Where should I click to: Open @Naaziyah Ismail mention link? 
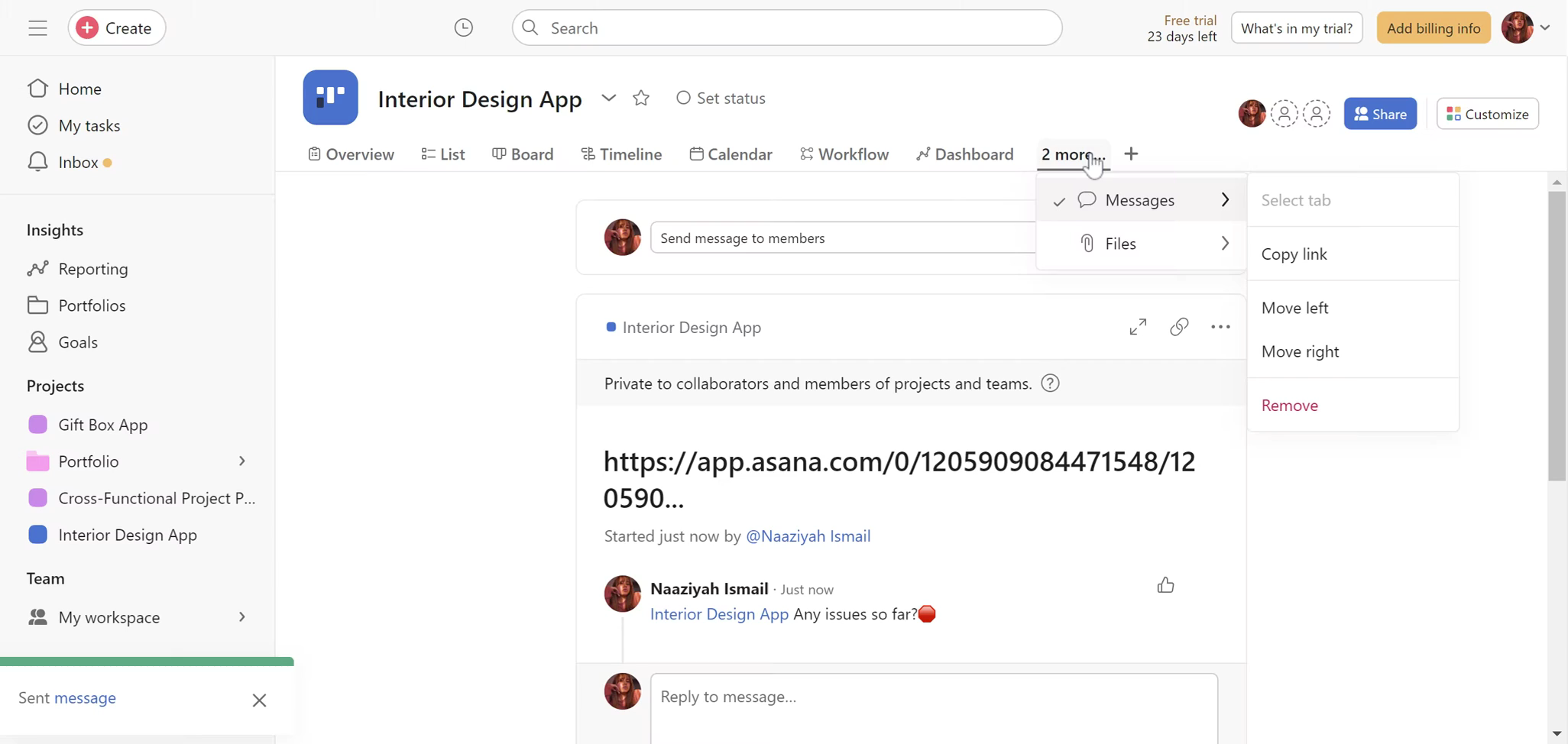808,536
